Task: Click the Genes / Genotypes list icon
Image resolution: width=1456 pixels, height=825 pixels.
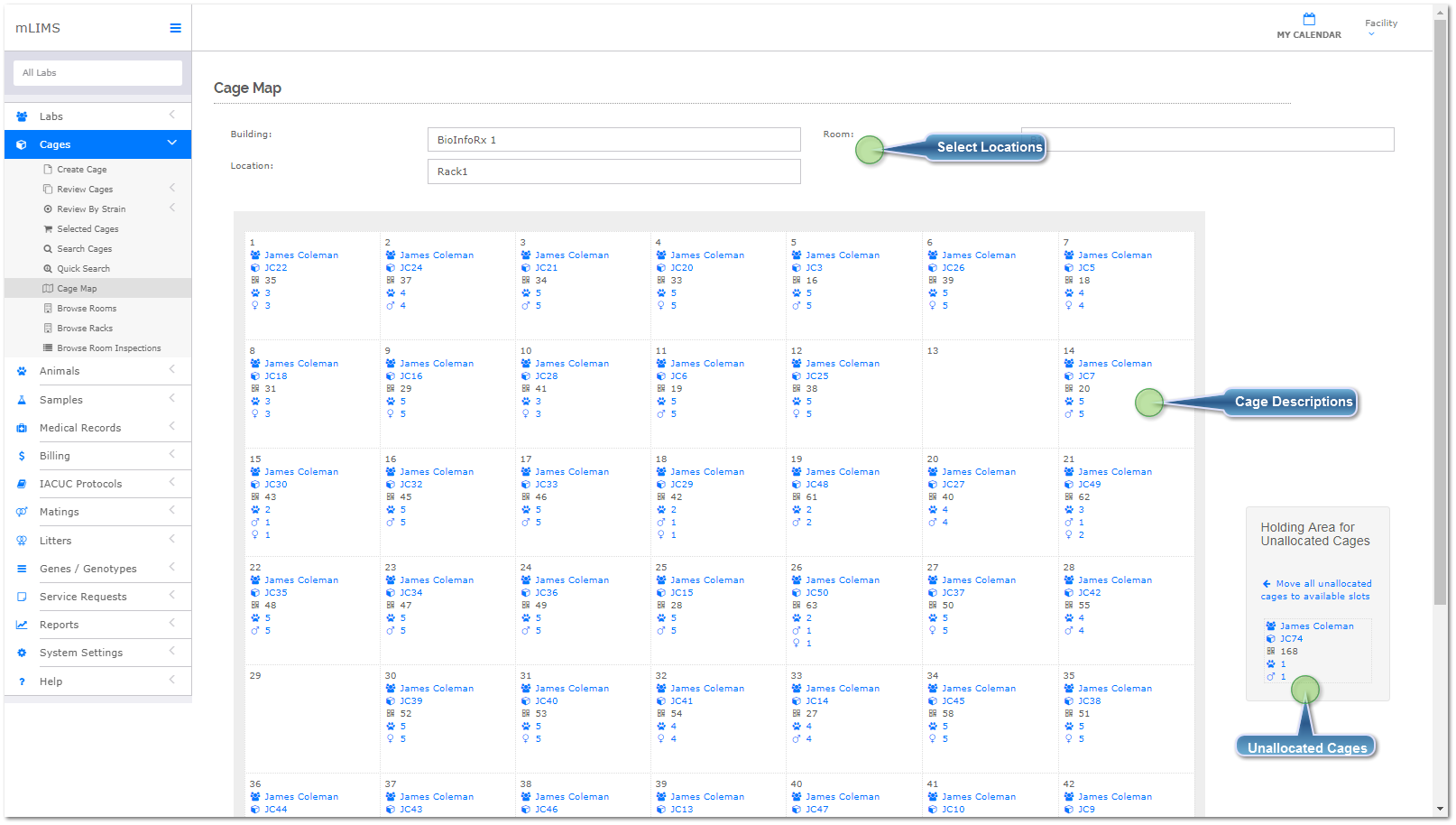Action: pos(22,569)
